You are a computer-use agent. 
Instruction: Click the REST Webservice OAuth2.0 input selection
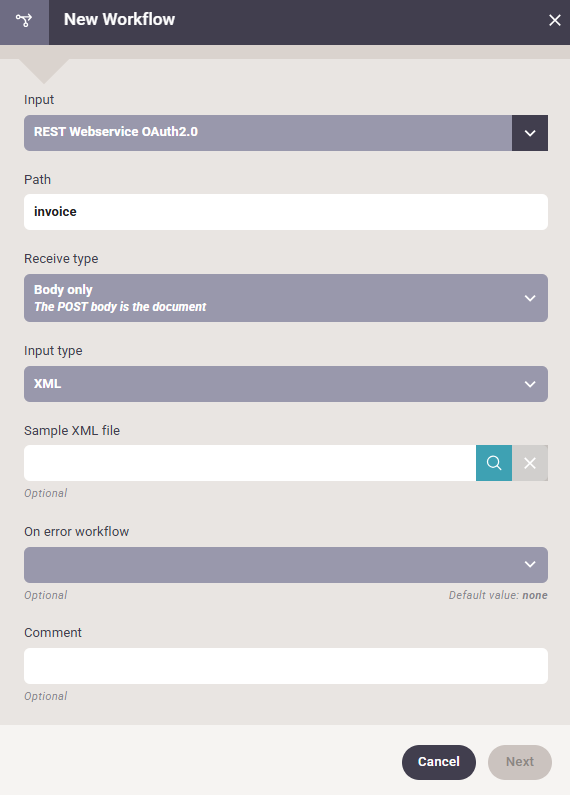268,133
